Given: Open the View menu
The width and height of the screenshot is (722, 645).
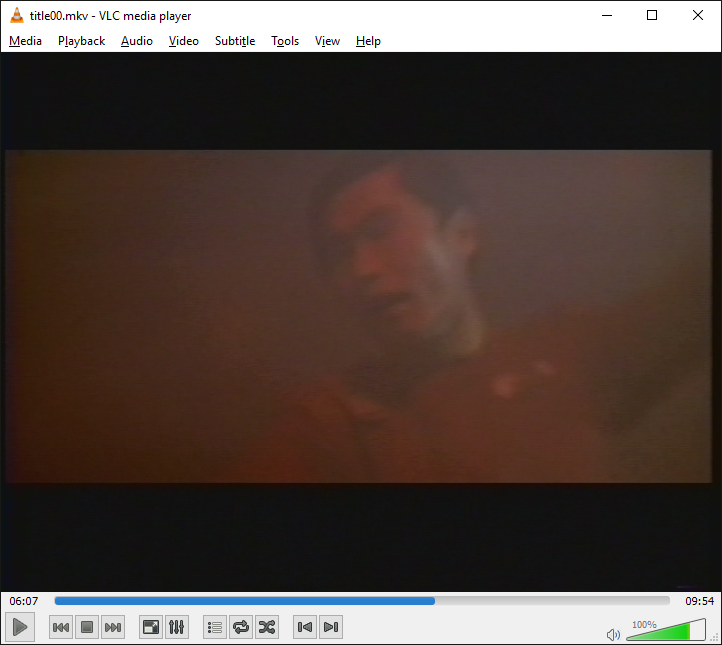Looking at the screenshot, I should (327, 41).
